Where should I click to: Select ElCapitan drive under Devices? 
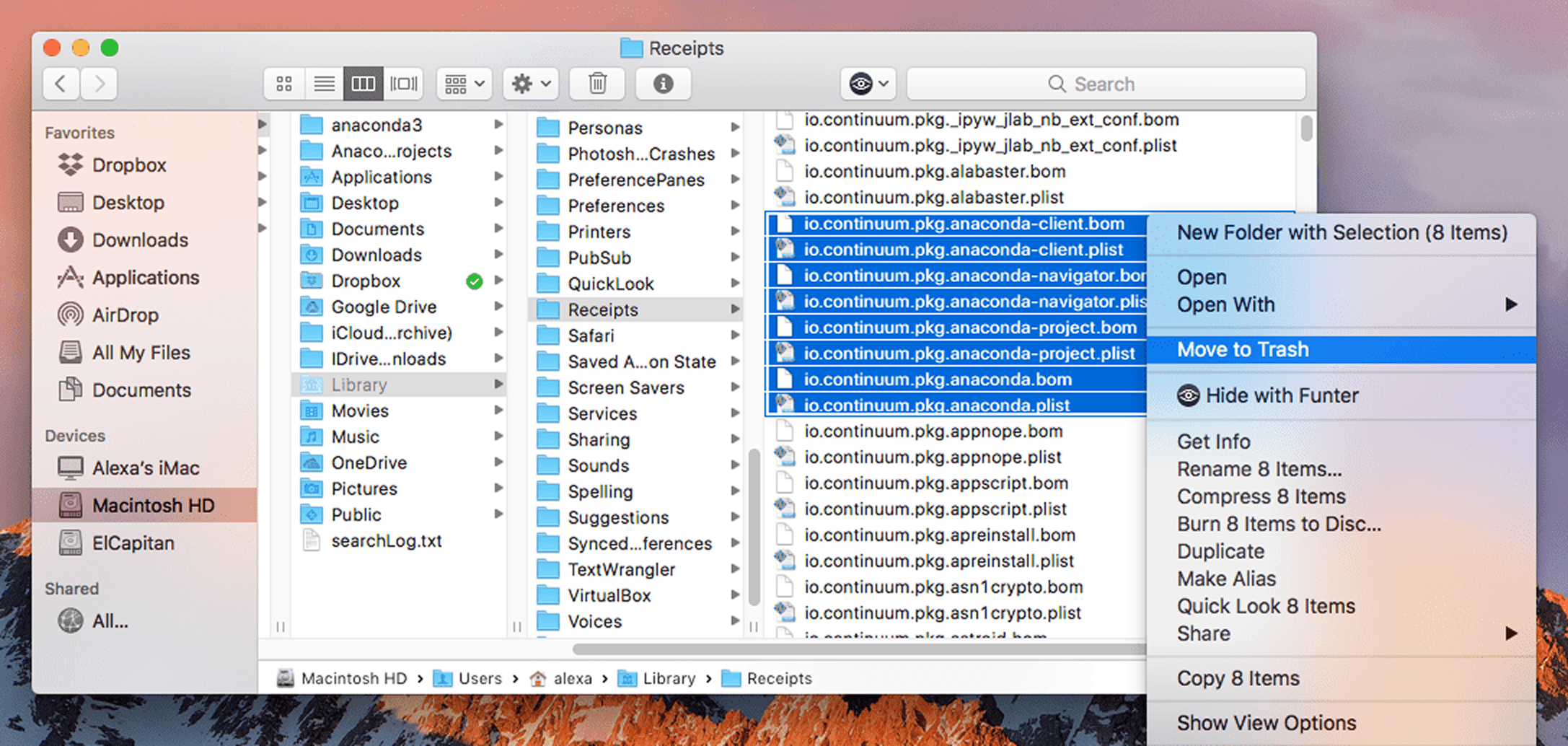133,543
